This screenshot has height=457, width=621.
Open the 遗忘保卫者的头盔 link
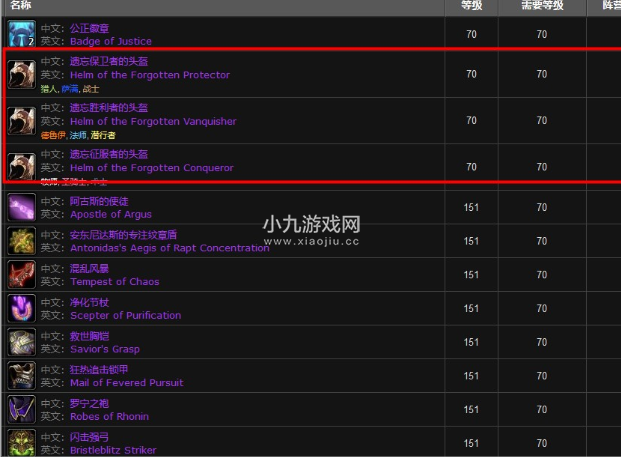(109, 61)
